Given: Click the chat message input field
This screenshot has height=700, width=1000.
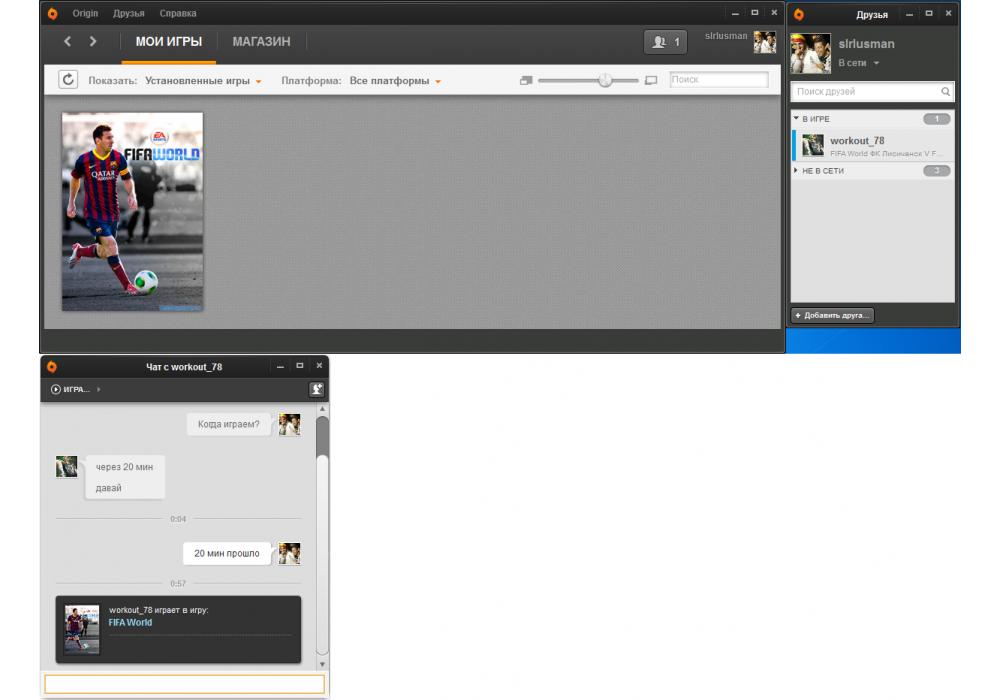Looking at the screenshot, I should 184,684.
